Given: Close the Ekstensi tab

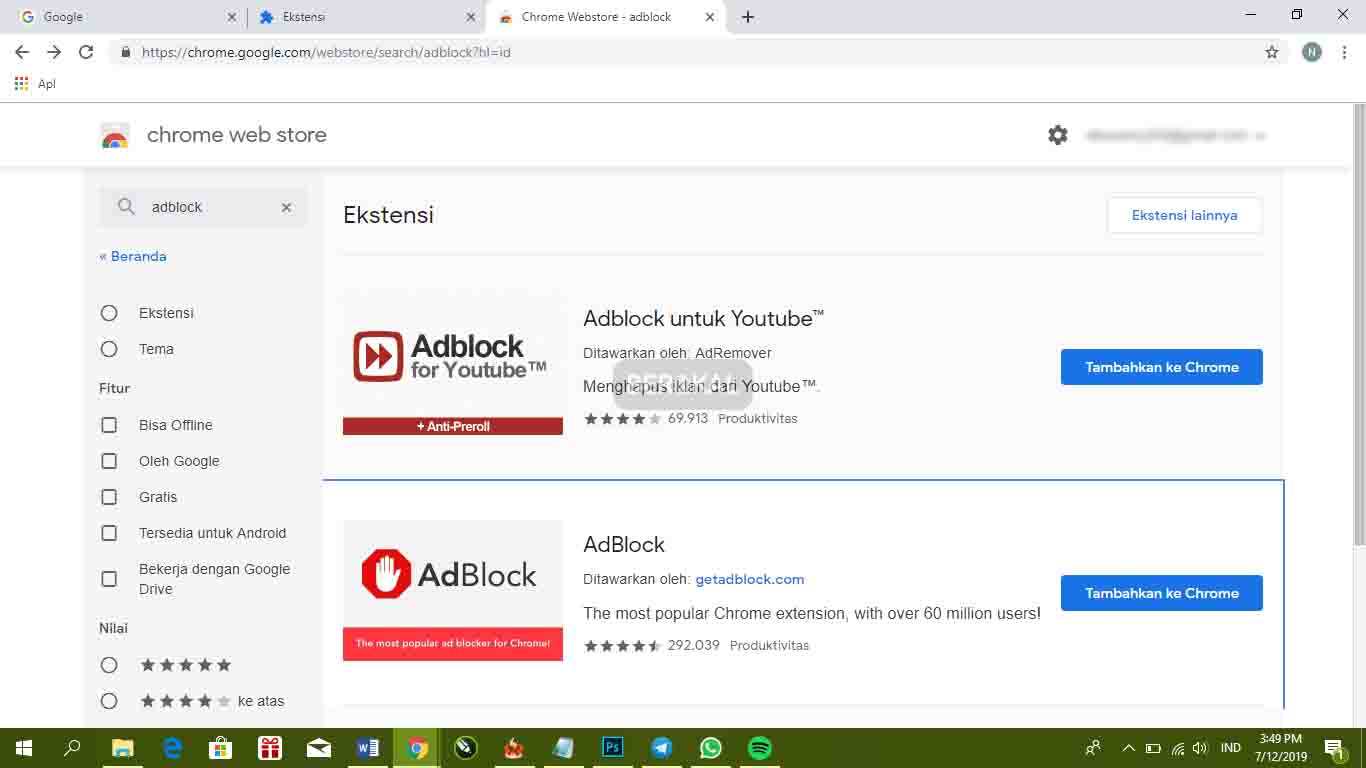Looking at the screenshot, I should click(x=471, y=17).
